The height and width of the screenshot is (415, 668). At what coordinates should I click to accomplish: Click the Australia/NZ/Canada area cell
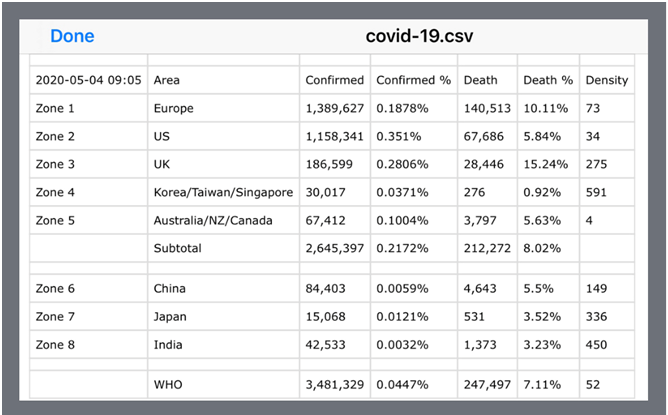click(212, 220)
